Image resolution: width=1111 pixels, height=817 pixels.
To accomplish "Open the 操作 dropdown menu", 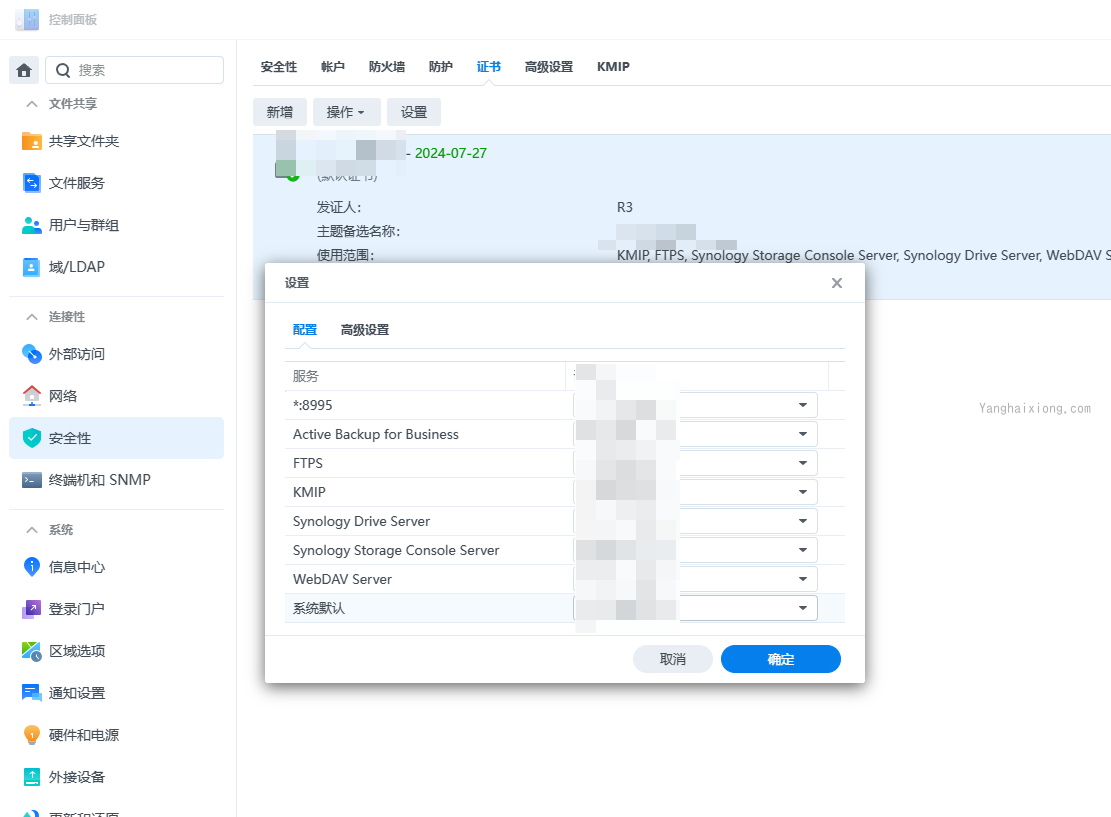I will coord(346,112).
